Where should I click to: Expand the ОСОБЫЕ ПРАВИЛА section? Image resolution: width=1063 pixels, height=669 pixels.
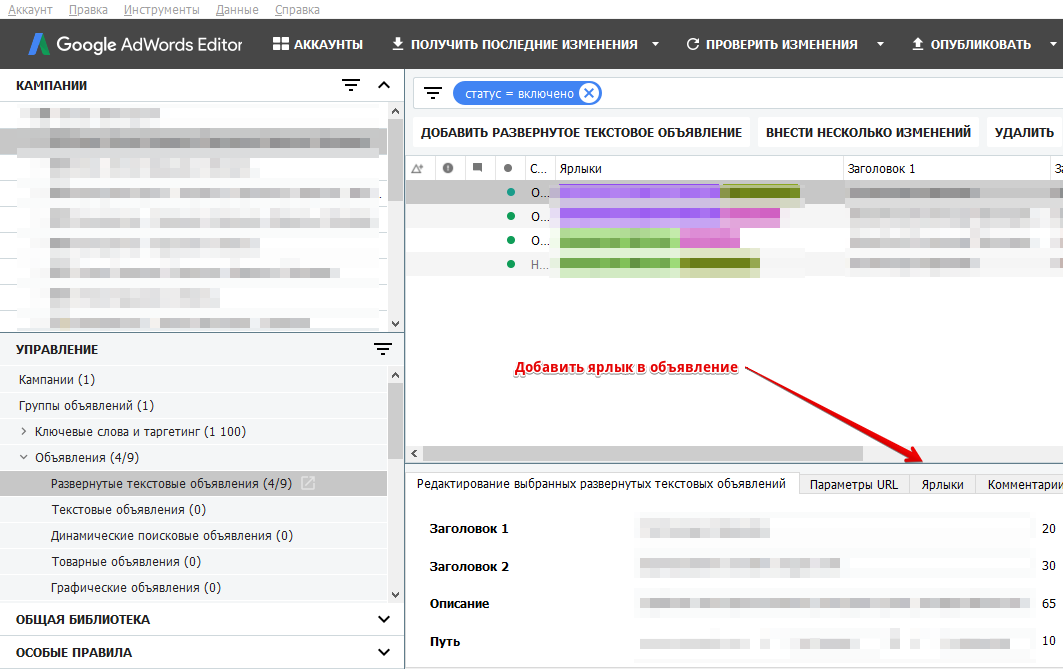coord(384,653)
